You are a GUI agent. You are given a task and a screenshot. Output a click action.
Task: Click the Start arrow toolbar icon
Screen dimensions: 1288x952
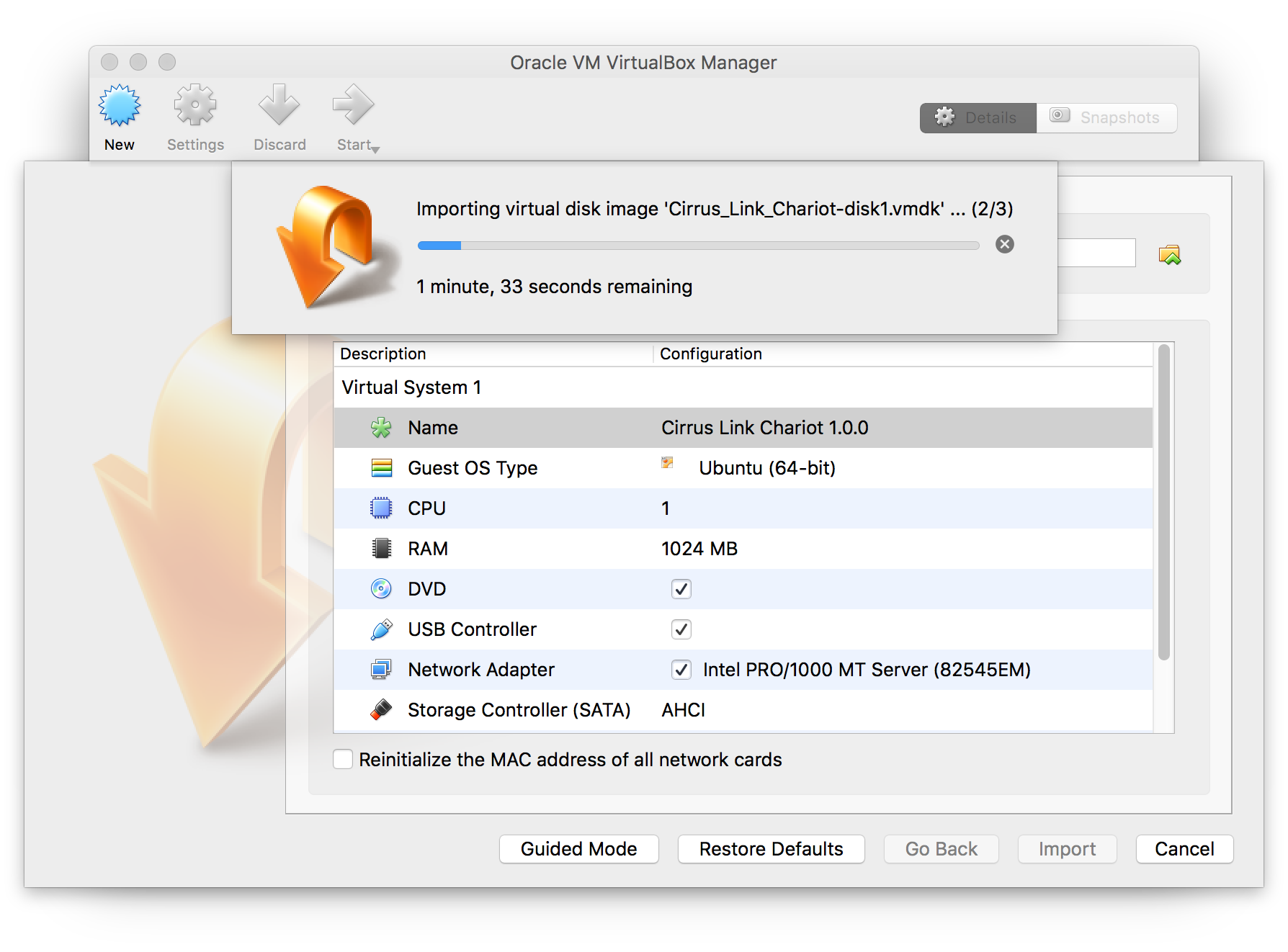click(353, 105)
